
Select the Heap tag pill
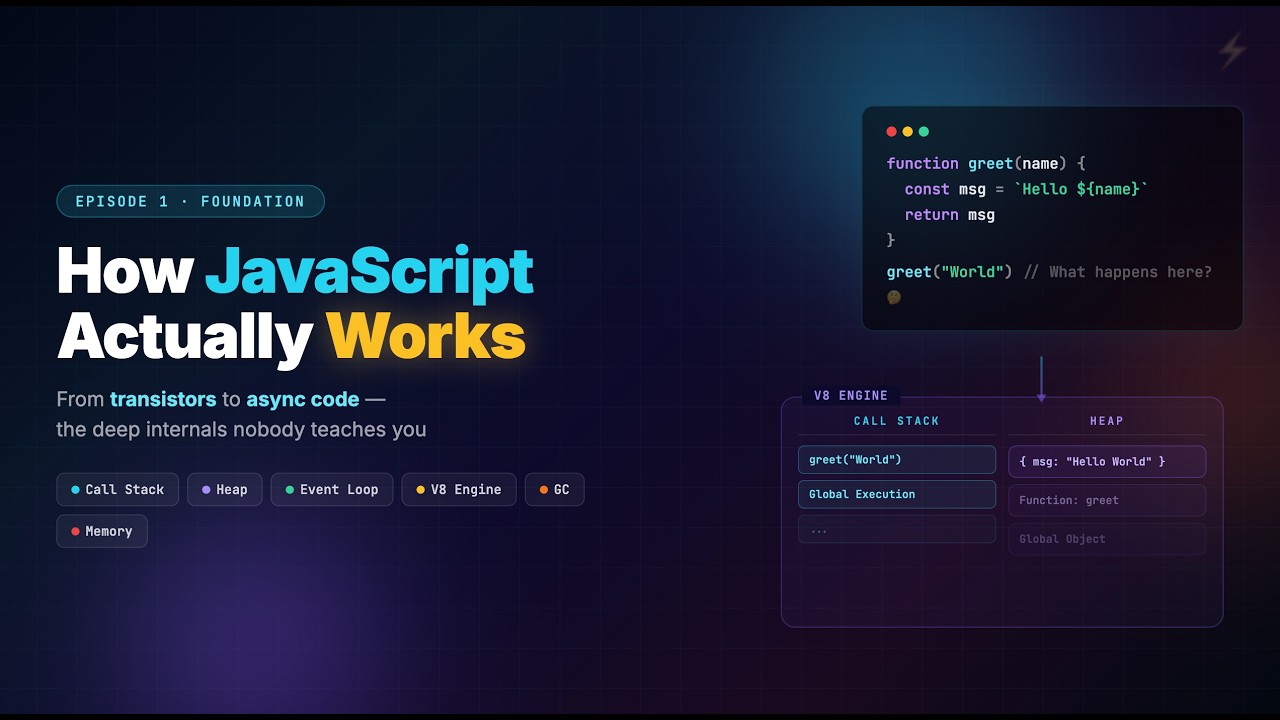pos(225,490)
